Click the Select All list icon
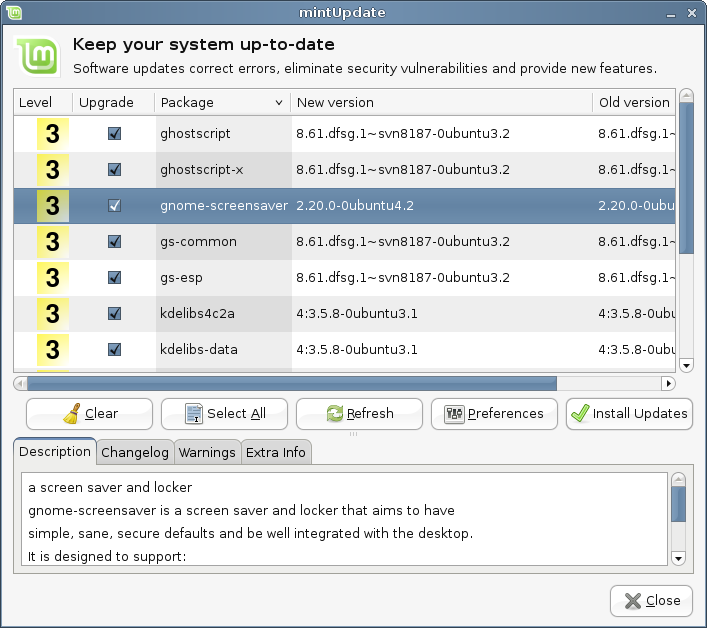This screenshot has width=707, height=628. coord(194,413)
